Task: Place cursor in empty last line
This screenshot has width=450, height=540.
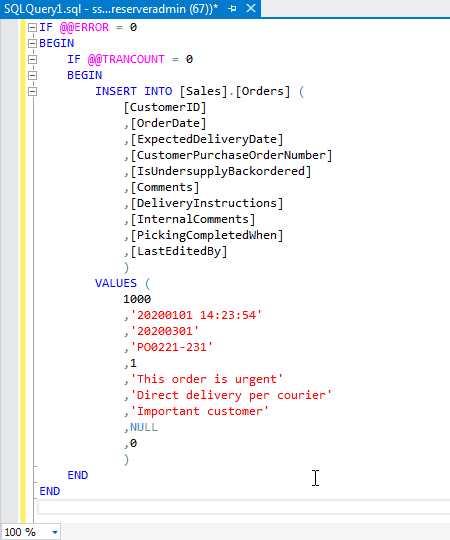Action: coord(241,507)
